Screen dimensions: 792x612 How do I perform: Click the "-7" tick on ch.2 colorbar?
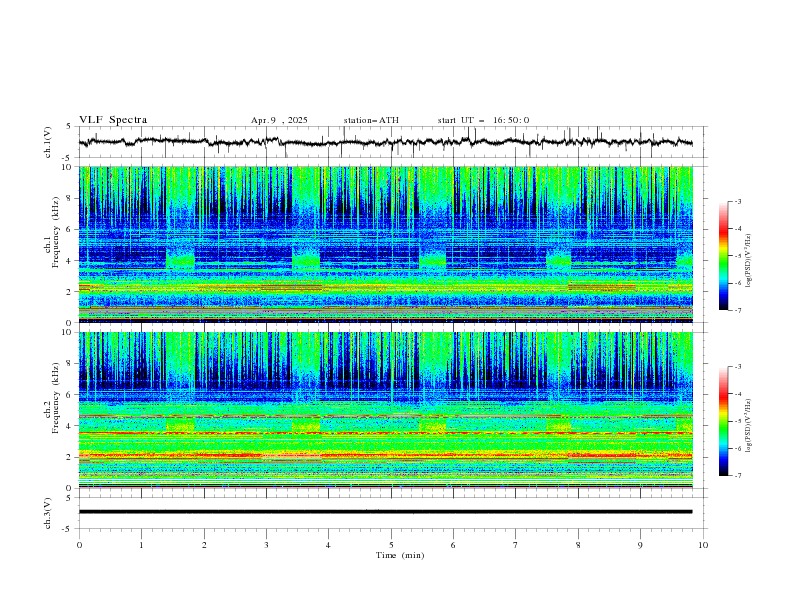(737, 476)
